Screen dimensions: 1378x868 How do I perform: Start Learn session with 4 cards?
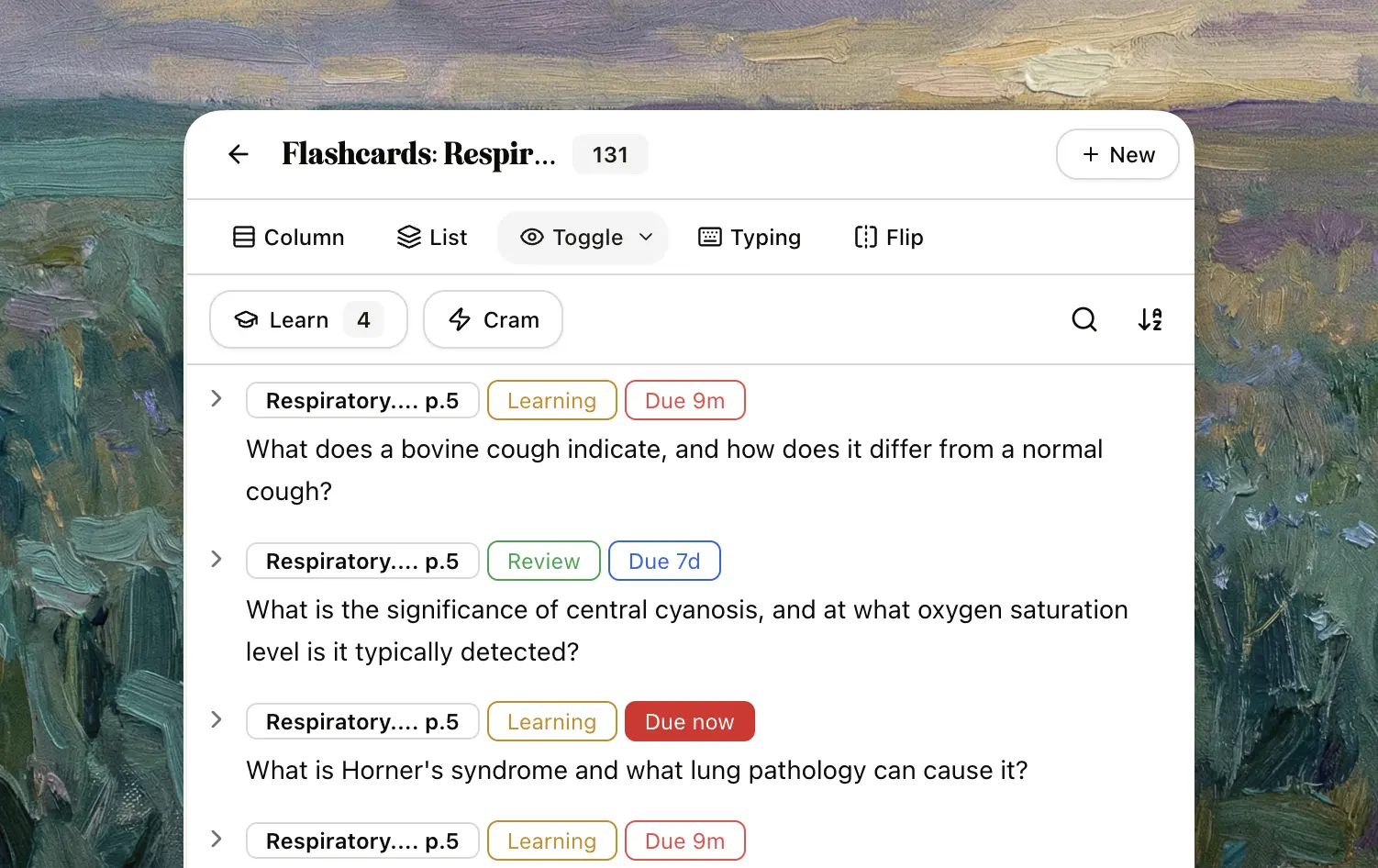(308, 319)
